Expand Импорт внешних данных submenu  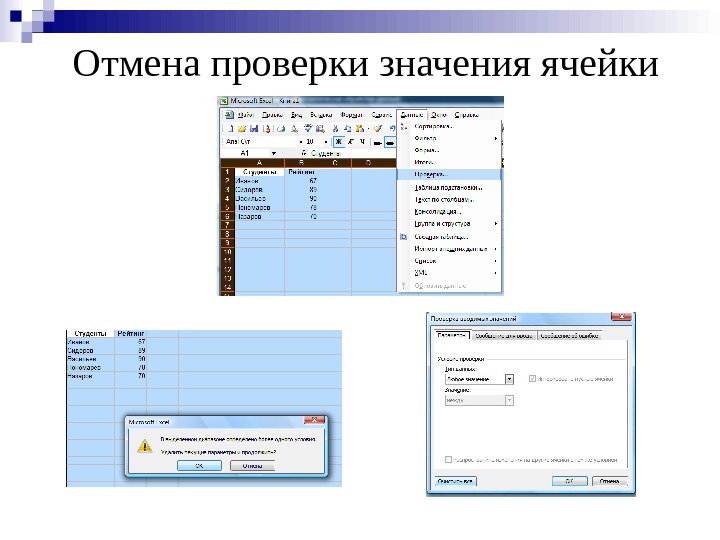[x=450, y=249]
